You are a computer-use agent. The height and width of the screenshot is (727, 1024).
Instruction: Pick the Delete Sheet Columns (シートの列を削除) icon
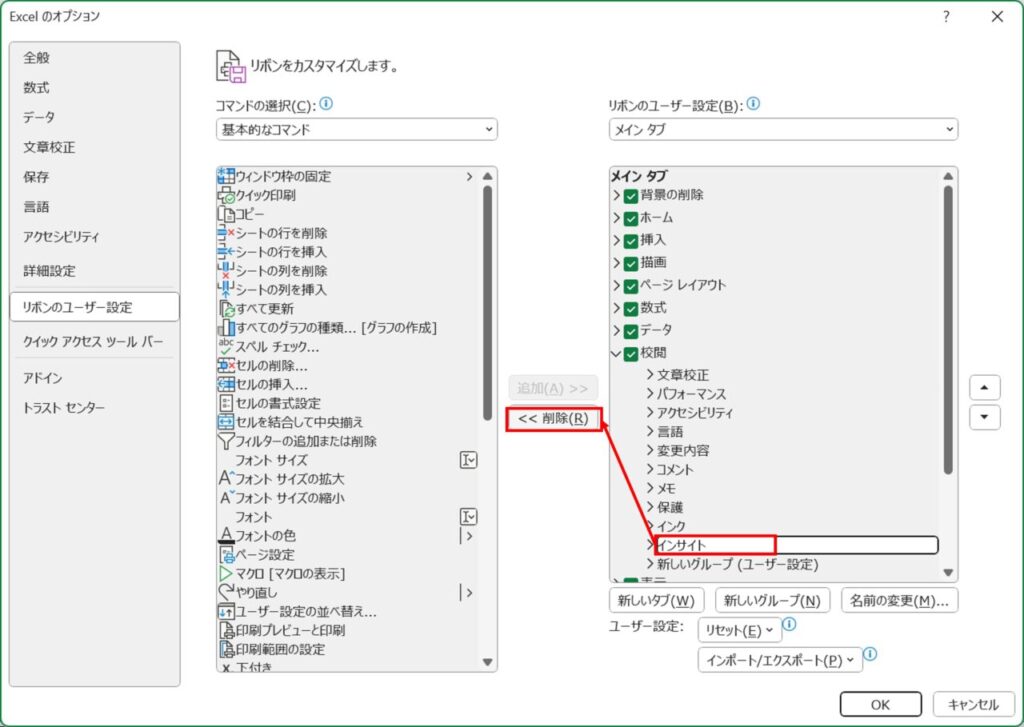click(226, 270)
